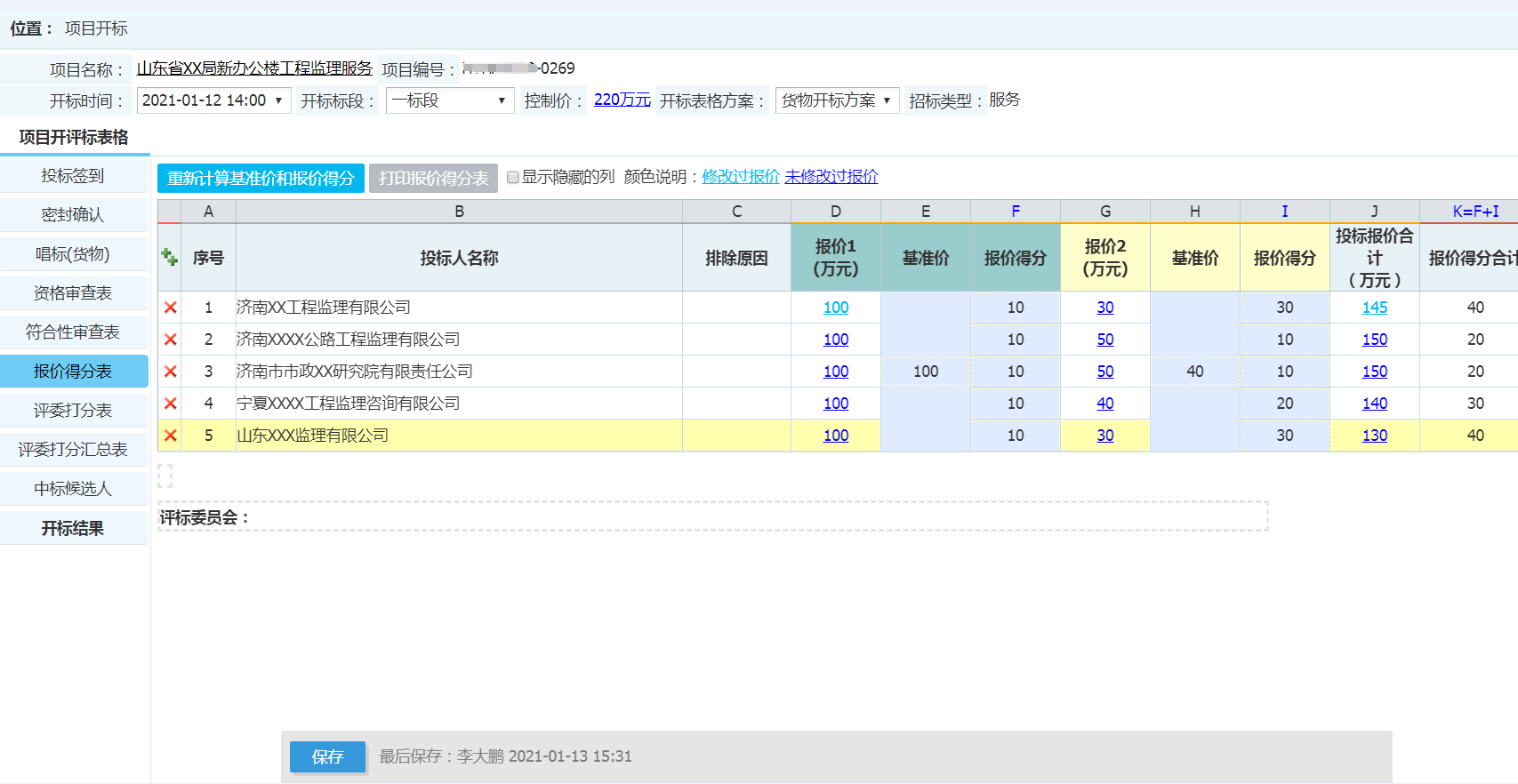Open the 开标表格方案 货物开标方案 dropdown

click(x=837, y=100)
